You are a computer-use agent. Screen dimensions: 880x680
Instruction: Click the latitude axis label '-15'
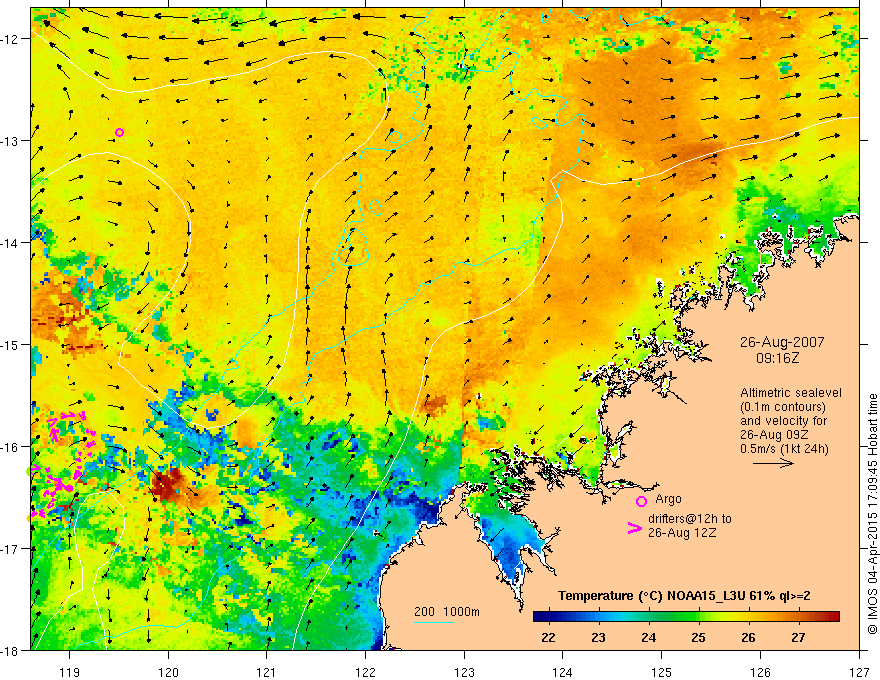[10, 345]
